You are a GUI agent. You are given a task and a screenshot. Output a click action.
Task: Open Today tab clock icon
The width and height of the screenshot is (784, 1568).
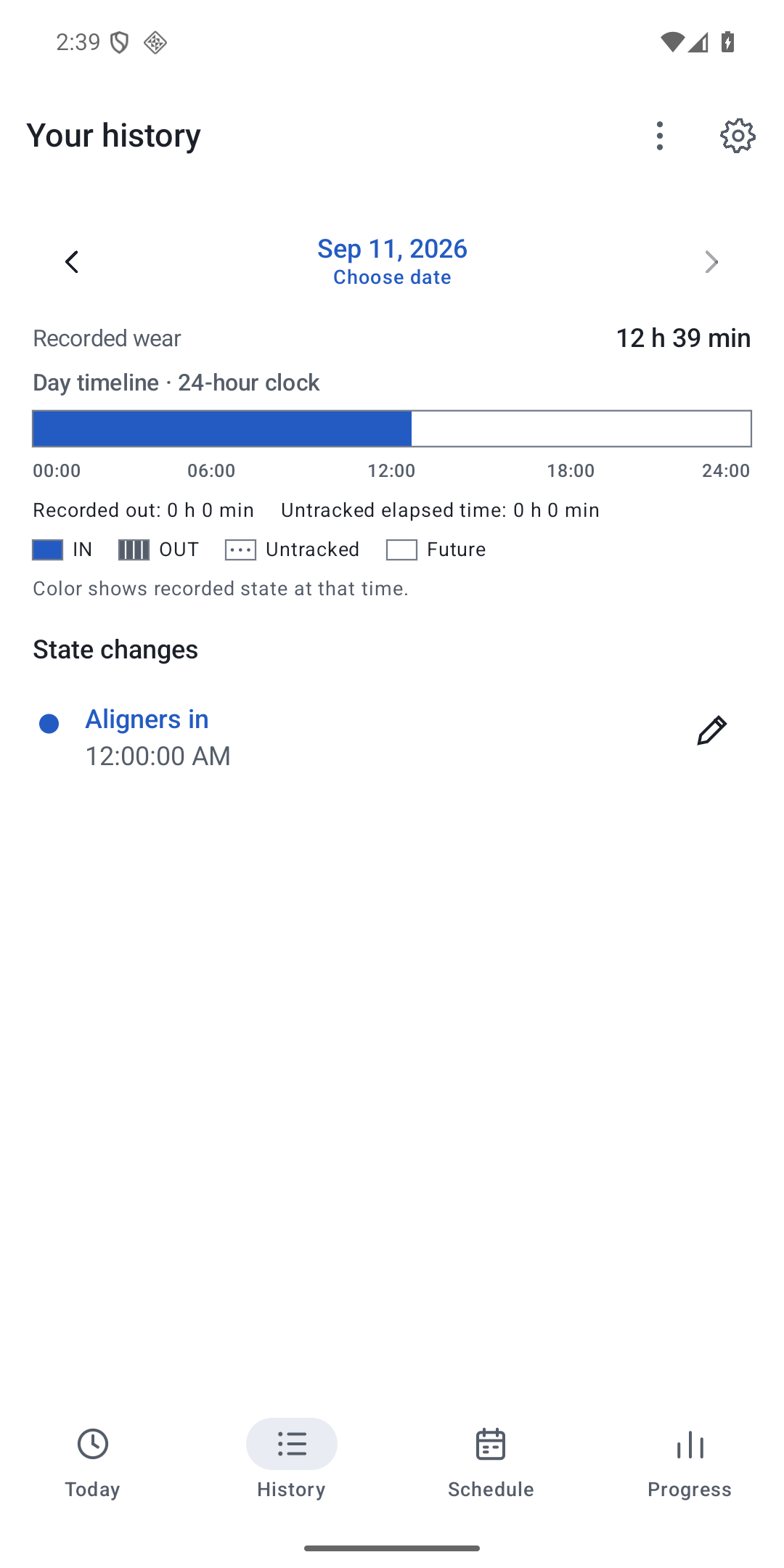click(x=93, y=1444)
